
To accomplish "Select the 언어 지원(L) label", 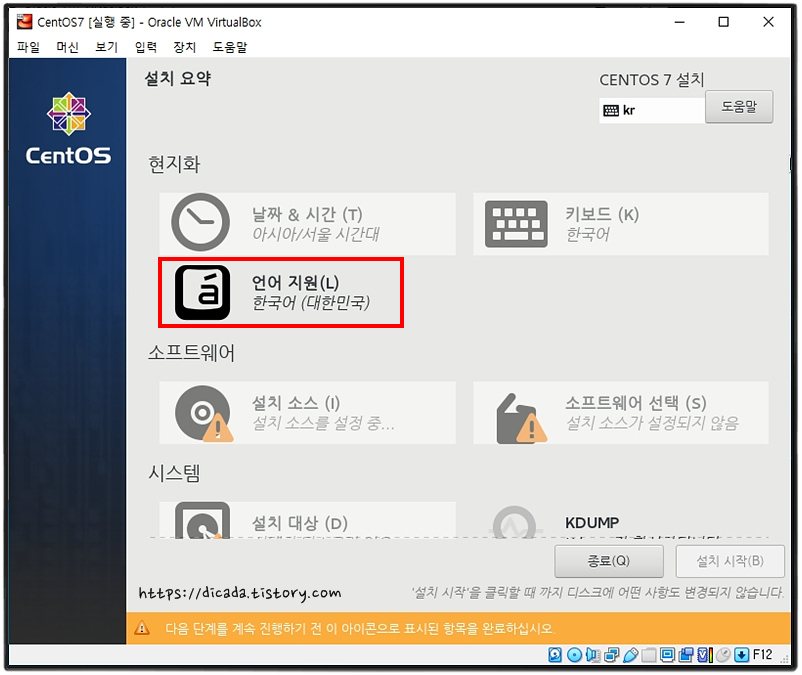I will point(295,282).
